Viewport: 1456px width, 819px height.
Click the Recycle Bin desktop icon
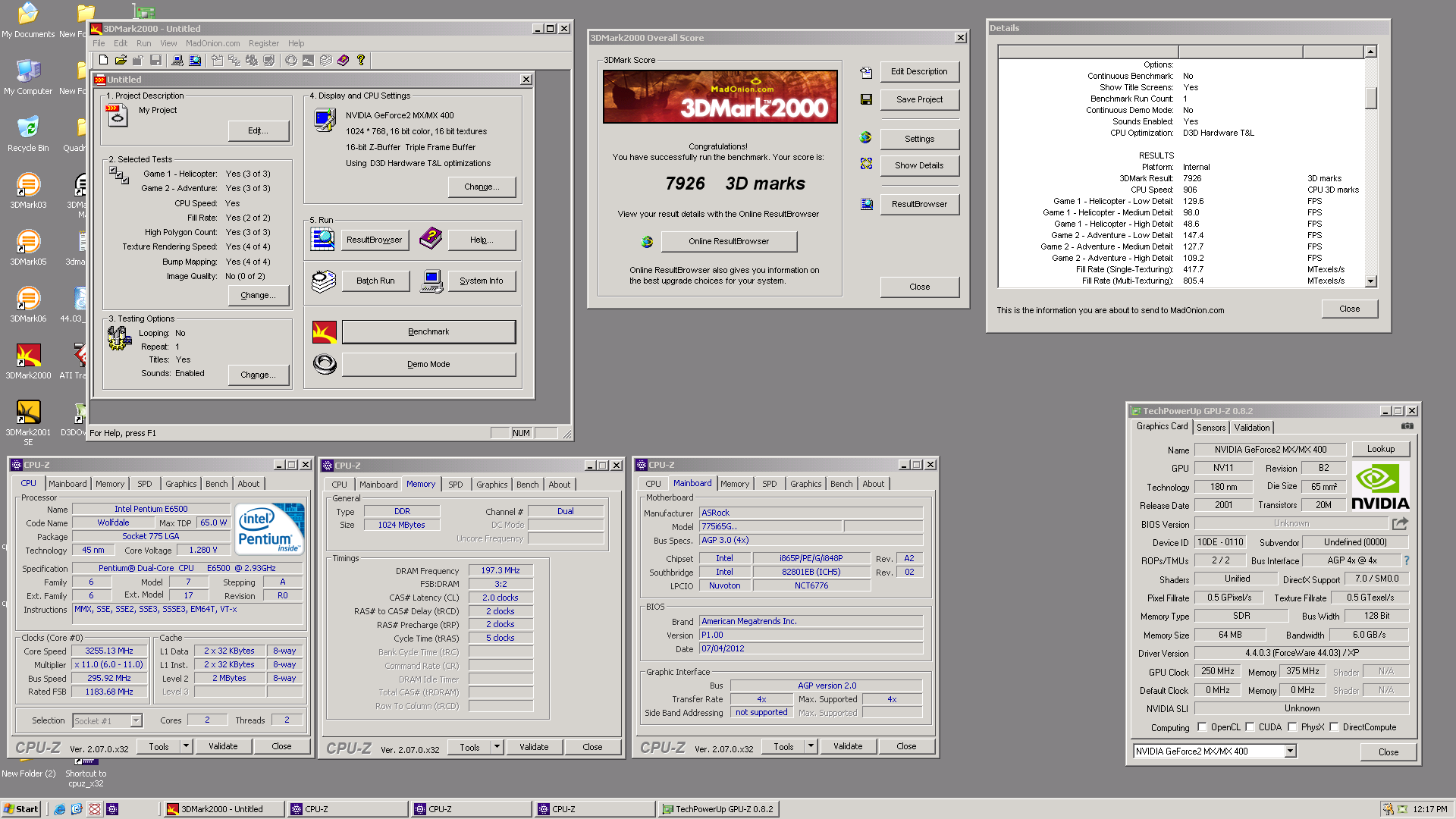pyautogui.click(x=28, y=133)
